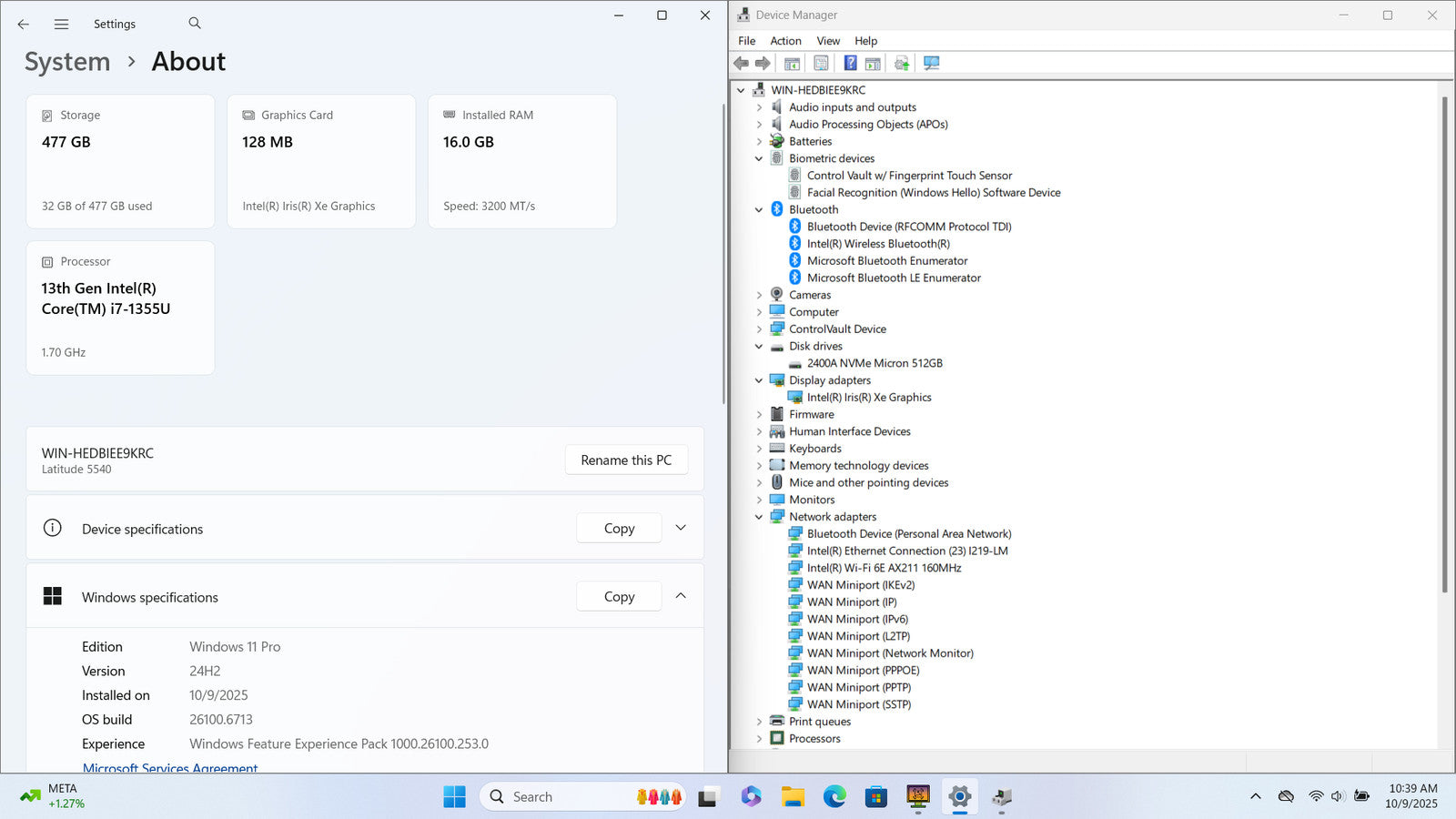Expand the Cameras category

[759, 295]
